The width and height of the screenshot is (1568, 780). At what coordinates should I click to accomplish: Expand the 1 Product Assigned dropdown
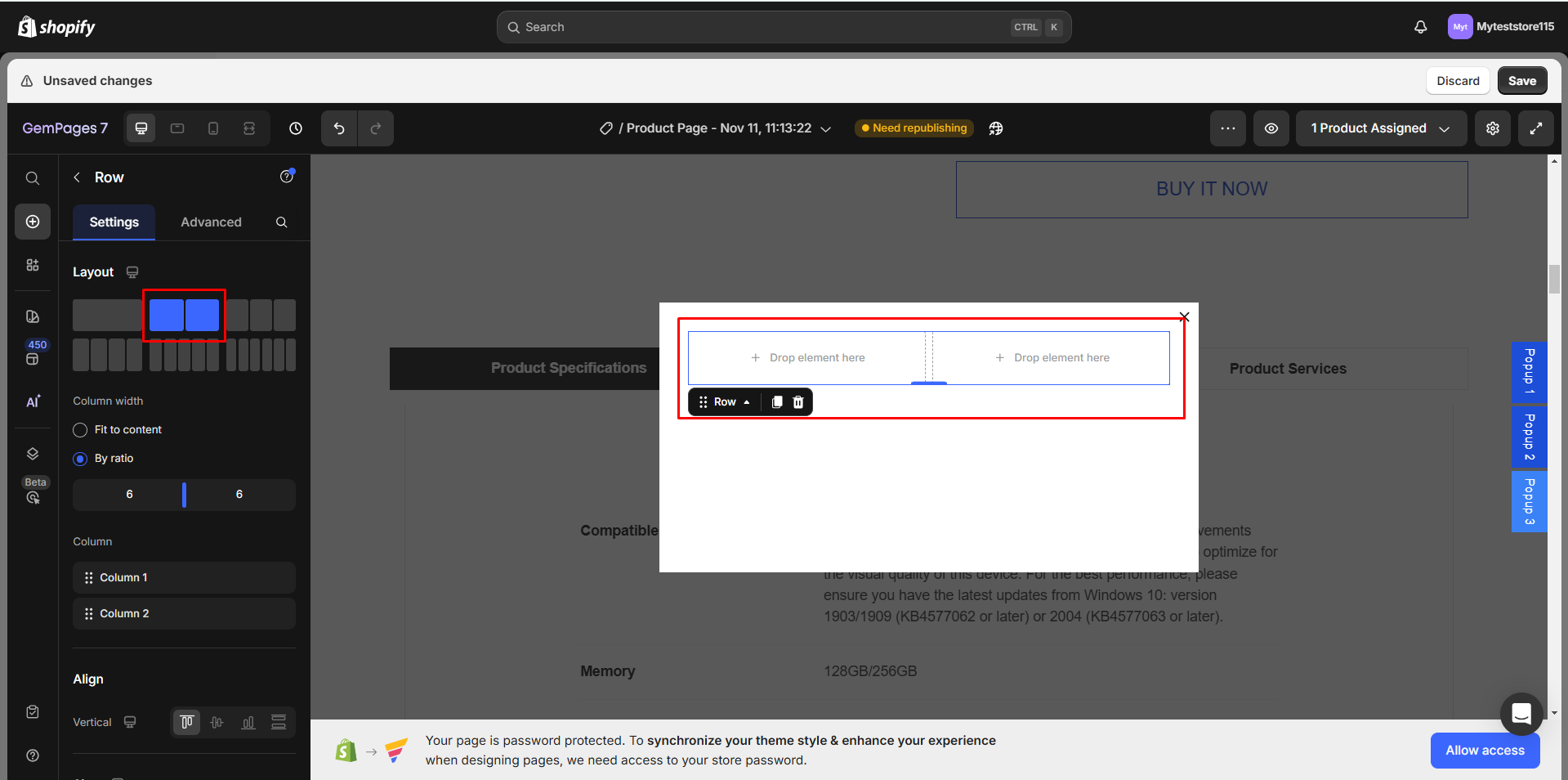pyautogui.click(x=1380, y=128)
